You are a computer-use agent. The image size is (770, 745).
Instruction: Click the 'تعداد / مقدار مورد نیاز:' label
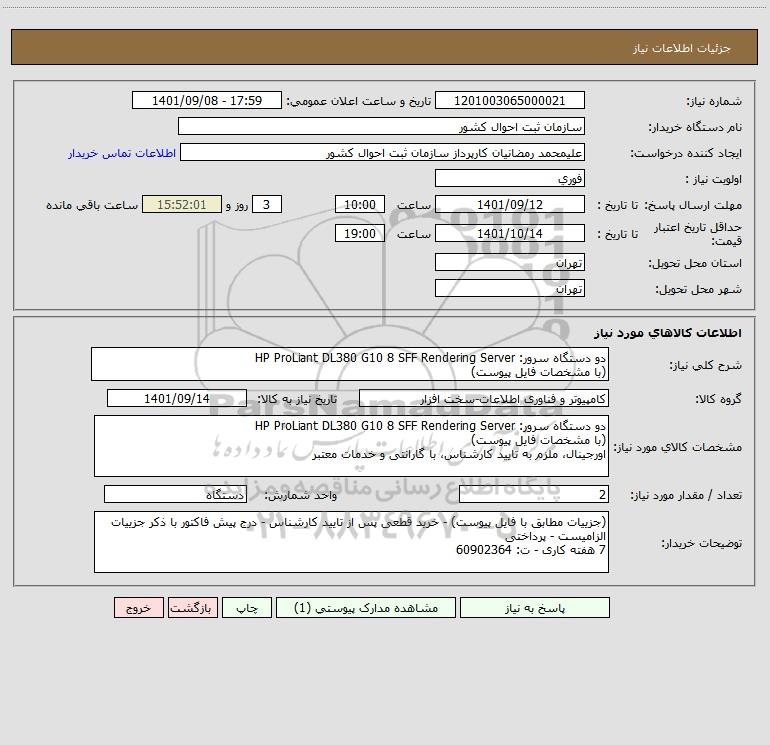[x=686, y=495]
